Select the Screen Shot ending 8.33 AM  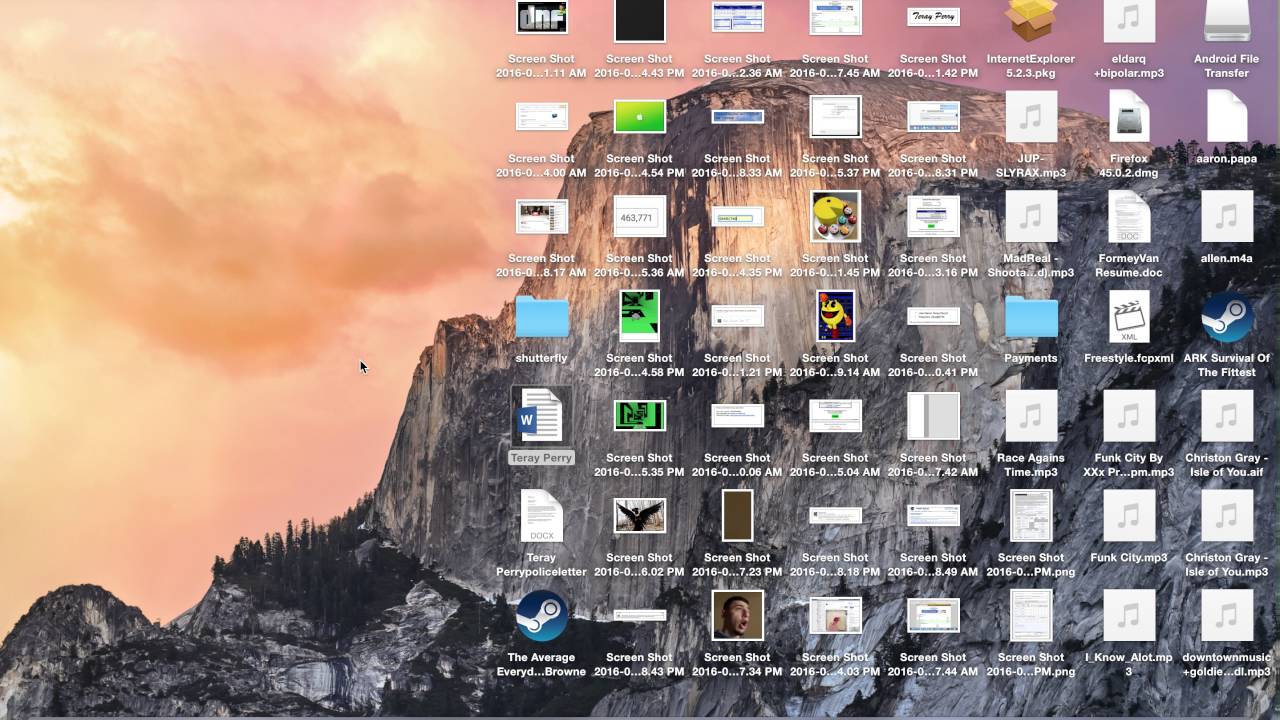[737, 117]
